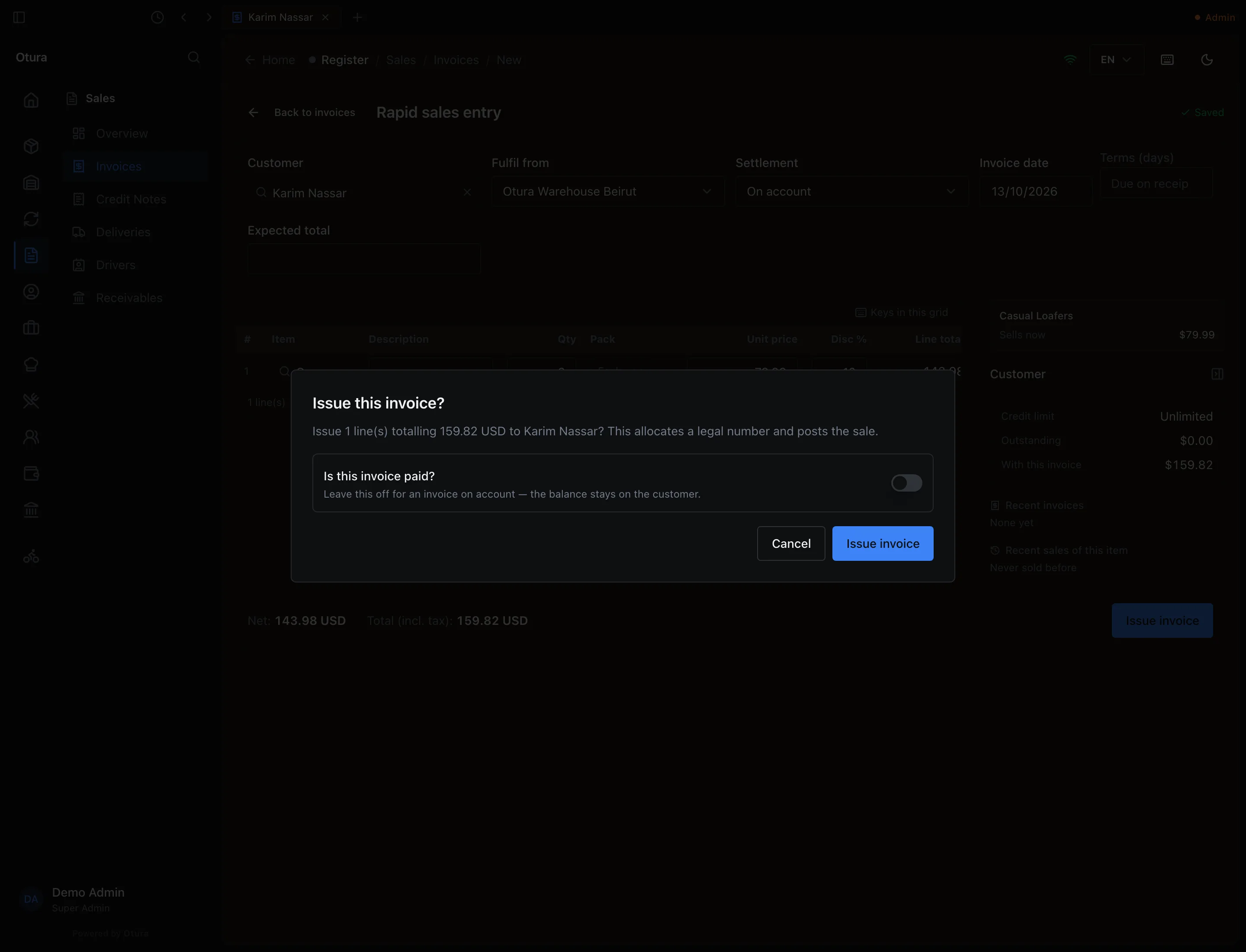Select Deliveries in Sales menu
1246x952 pixels.
135,232
